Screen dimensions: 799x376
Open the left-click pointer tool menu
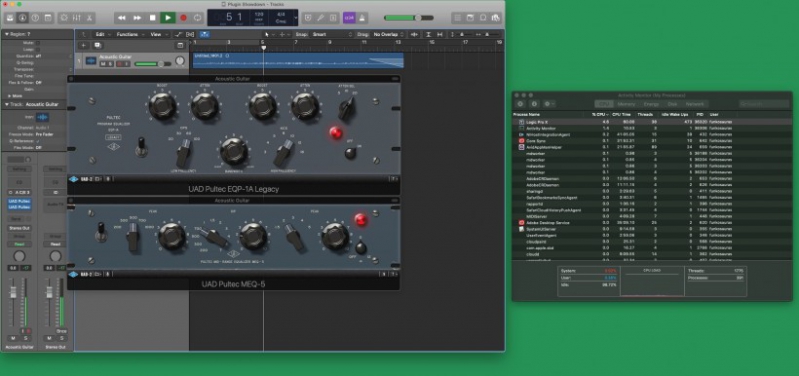269,34
